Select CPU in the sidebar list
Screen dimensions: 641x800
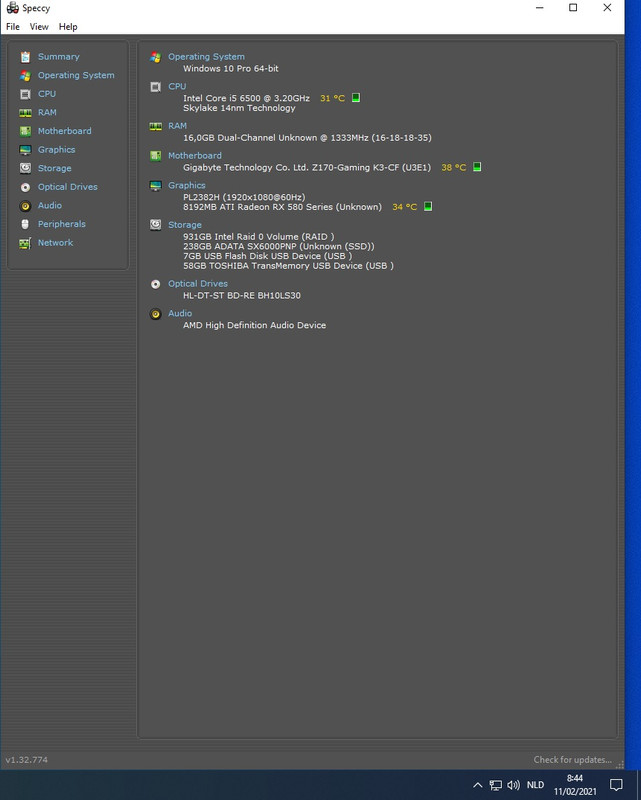click(x=47, y=94)
